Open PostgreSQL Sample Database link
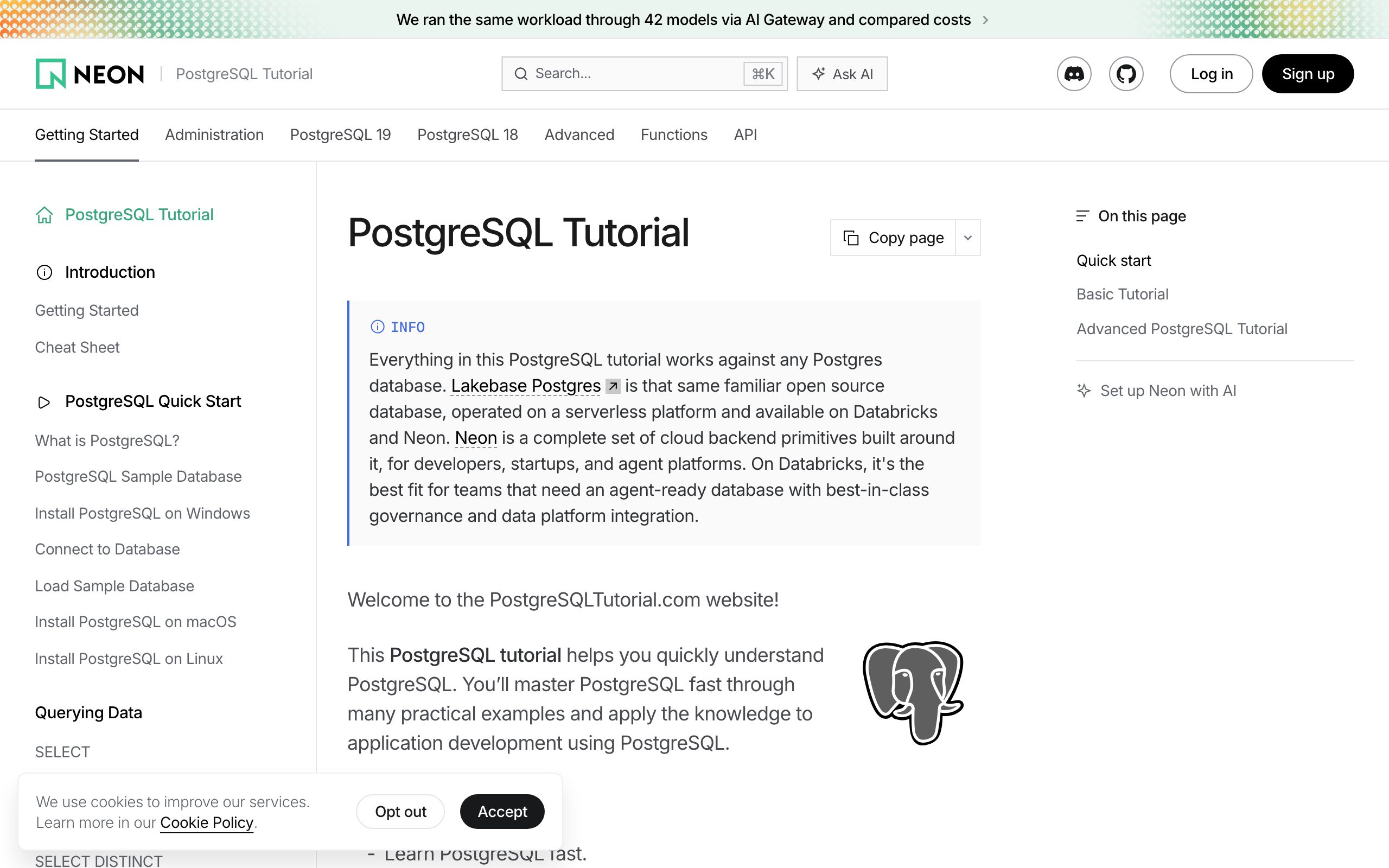Viewport: 1389px width, 868px height. (138, 476)
